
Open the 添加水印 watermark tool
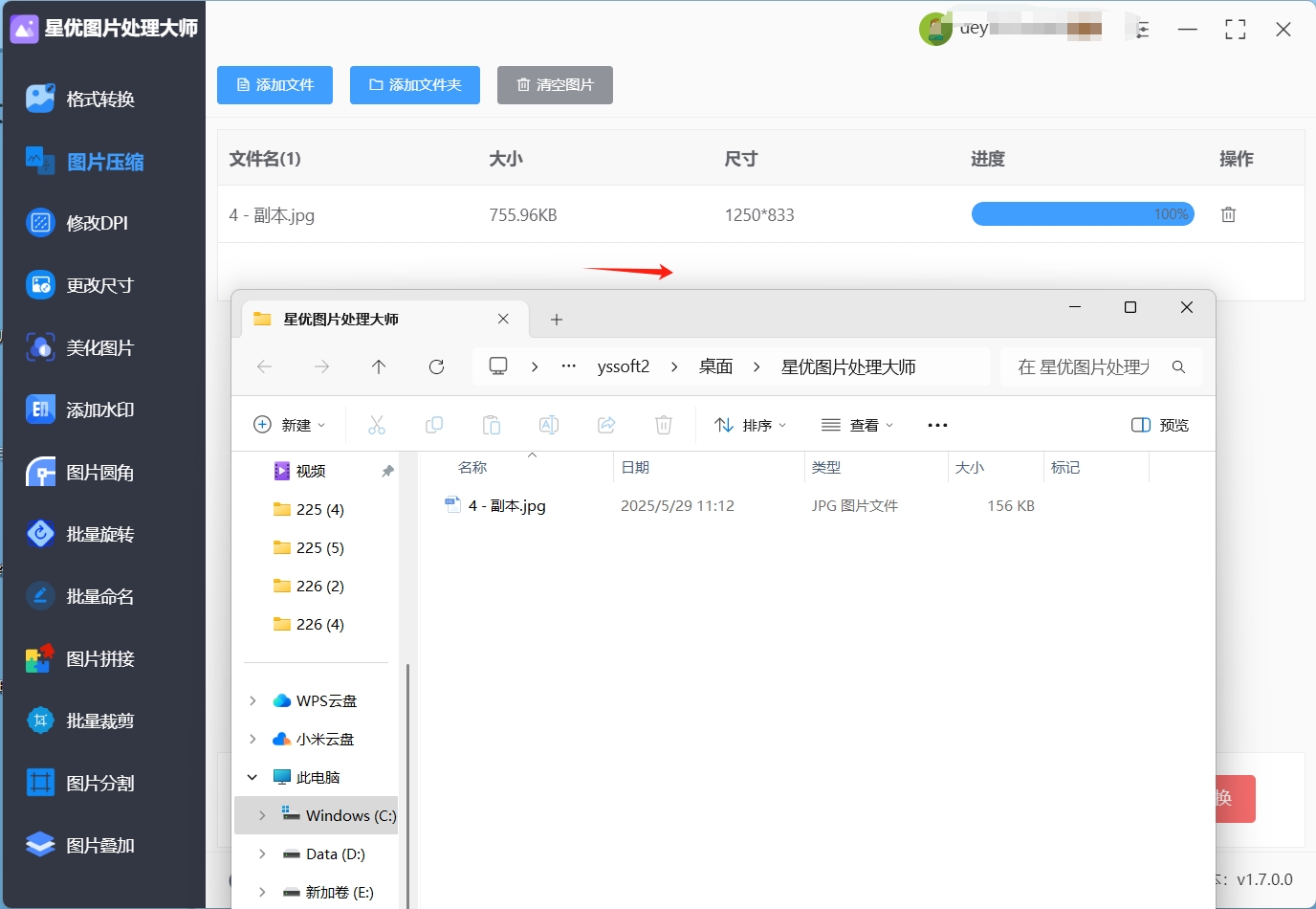point(81,410)
